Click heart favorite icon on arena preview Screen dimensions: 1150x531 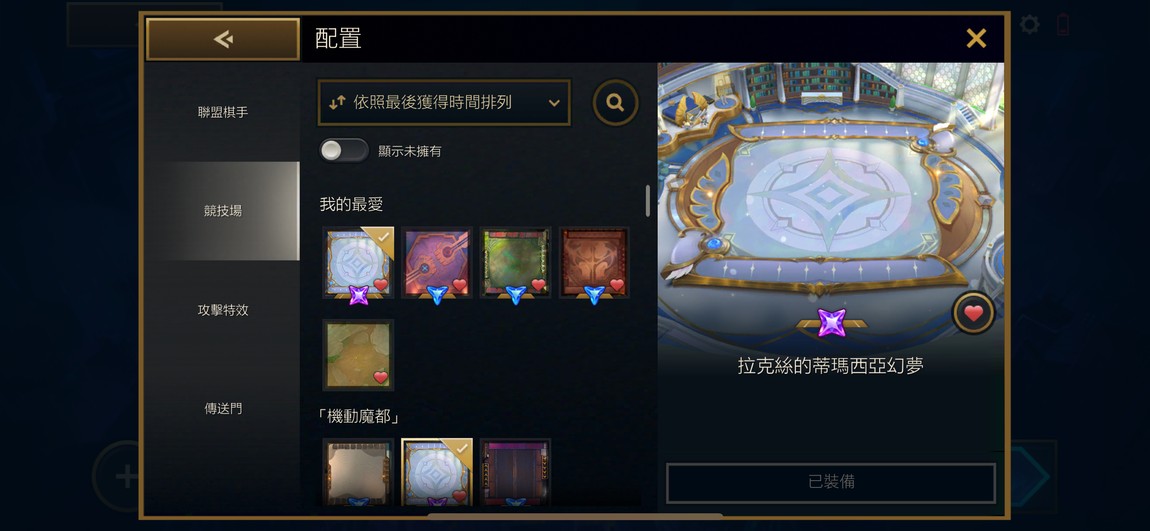tap(973, 314)
